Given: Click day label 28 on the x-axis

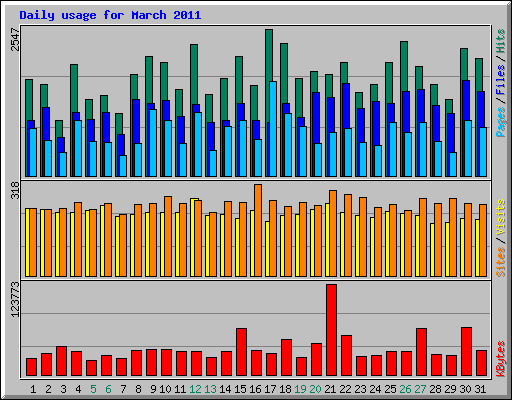Looking at the screenshot, I should pyautogui.click(x=435, y=389).
